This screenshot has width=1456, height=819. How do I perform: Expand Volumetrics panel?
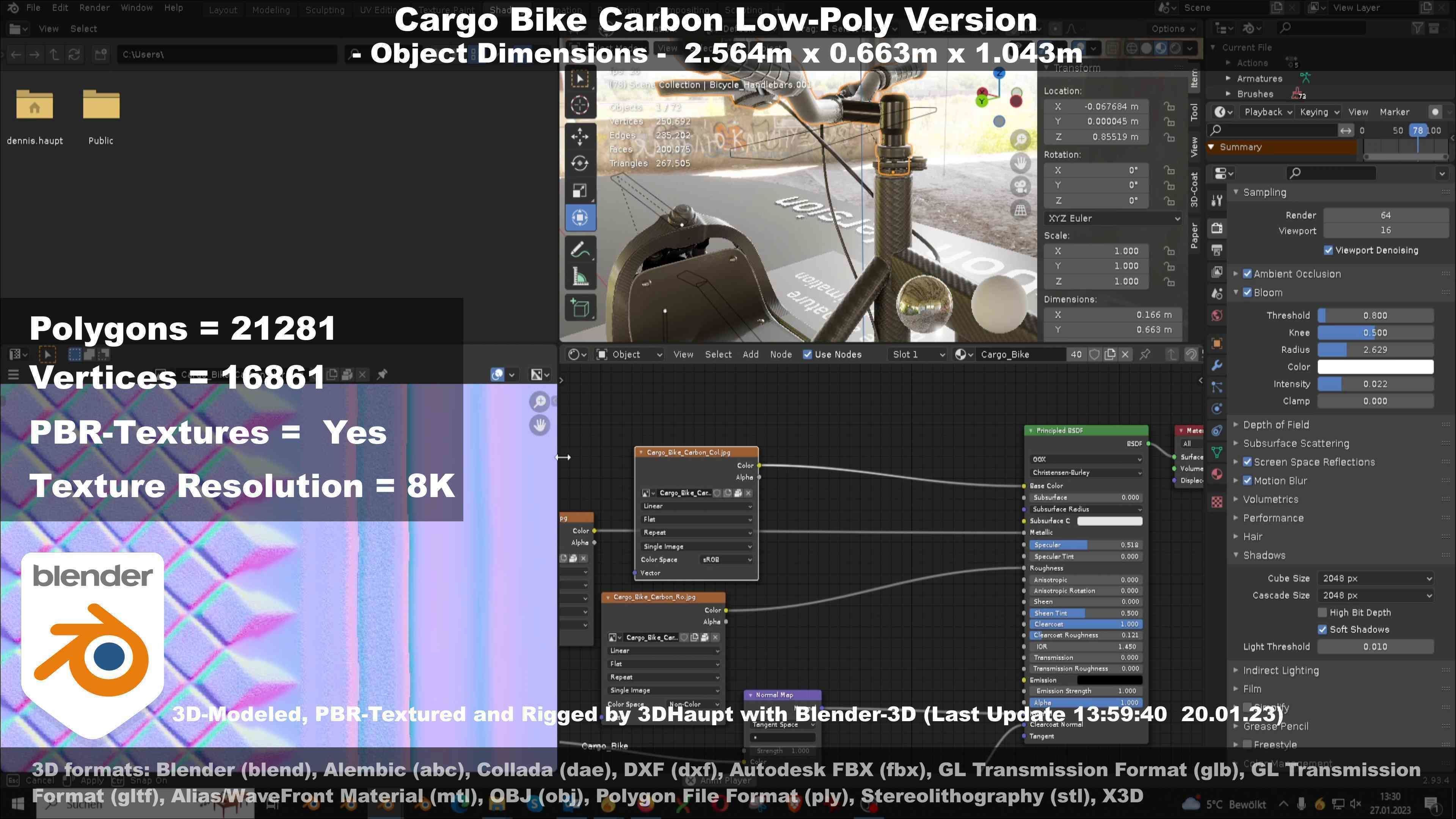[1270, 500]
